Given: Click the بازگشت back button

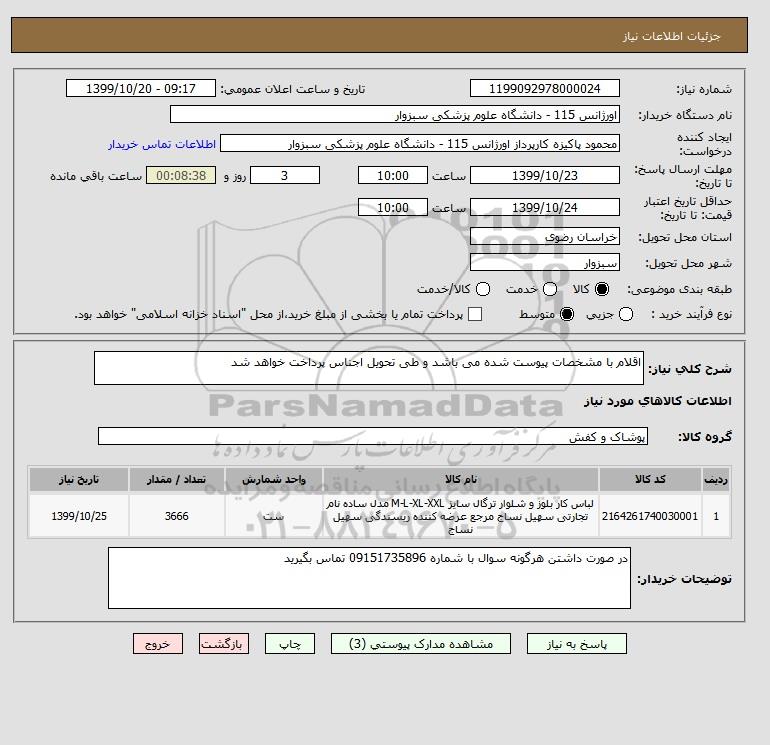Looking at the screenshot, I should (x=224, y=643).
